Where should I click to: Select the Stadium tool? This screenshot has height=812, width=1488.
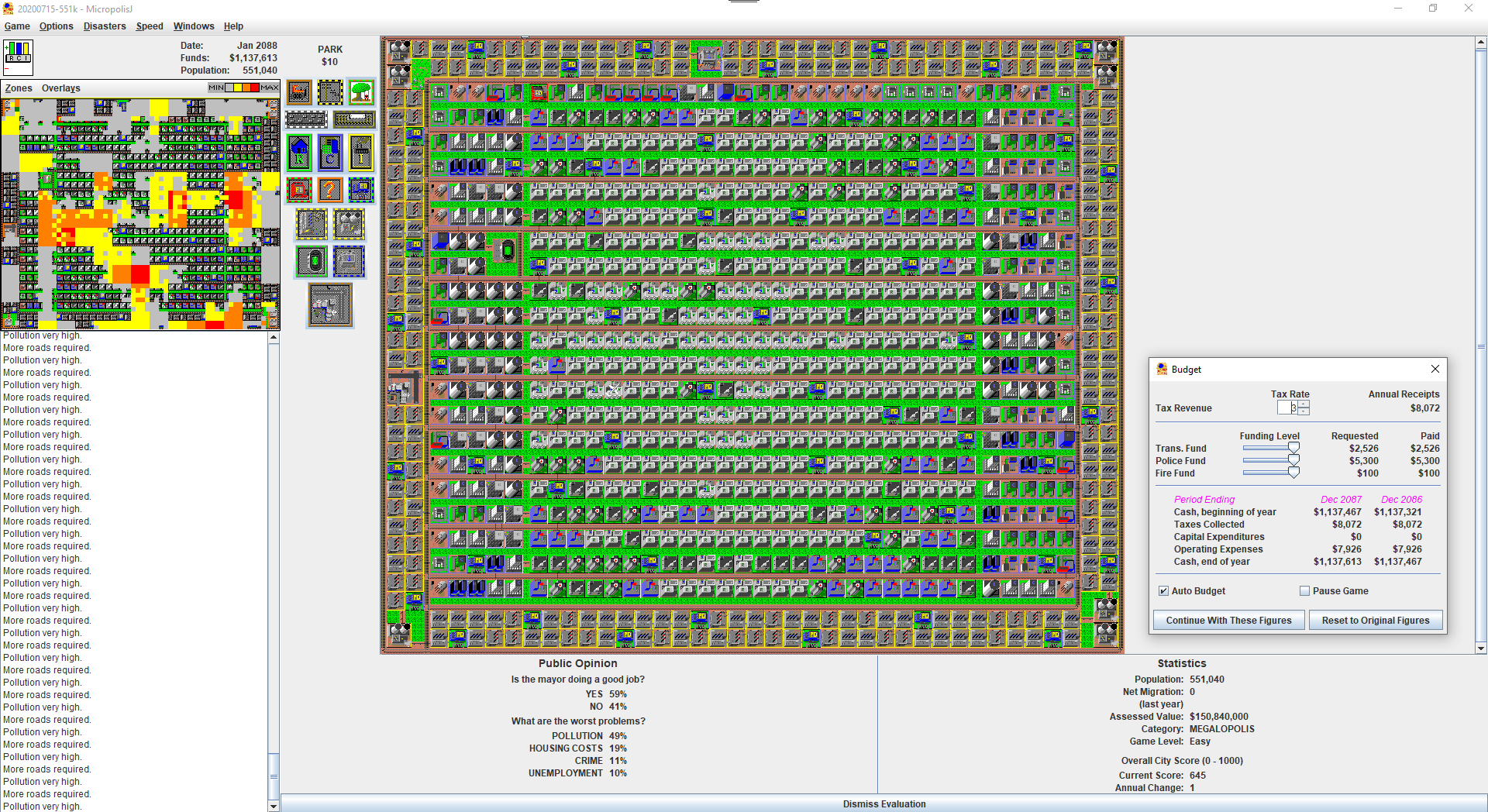click(312, 262)
